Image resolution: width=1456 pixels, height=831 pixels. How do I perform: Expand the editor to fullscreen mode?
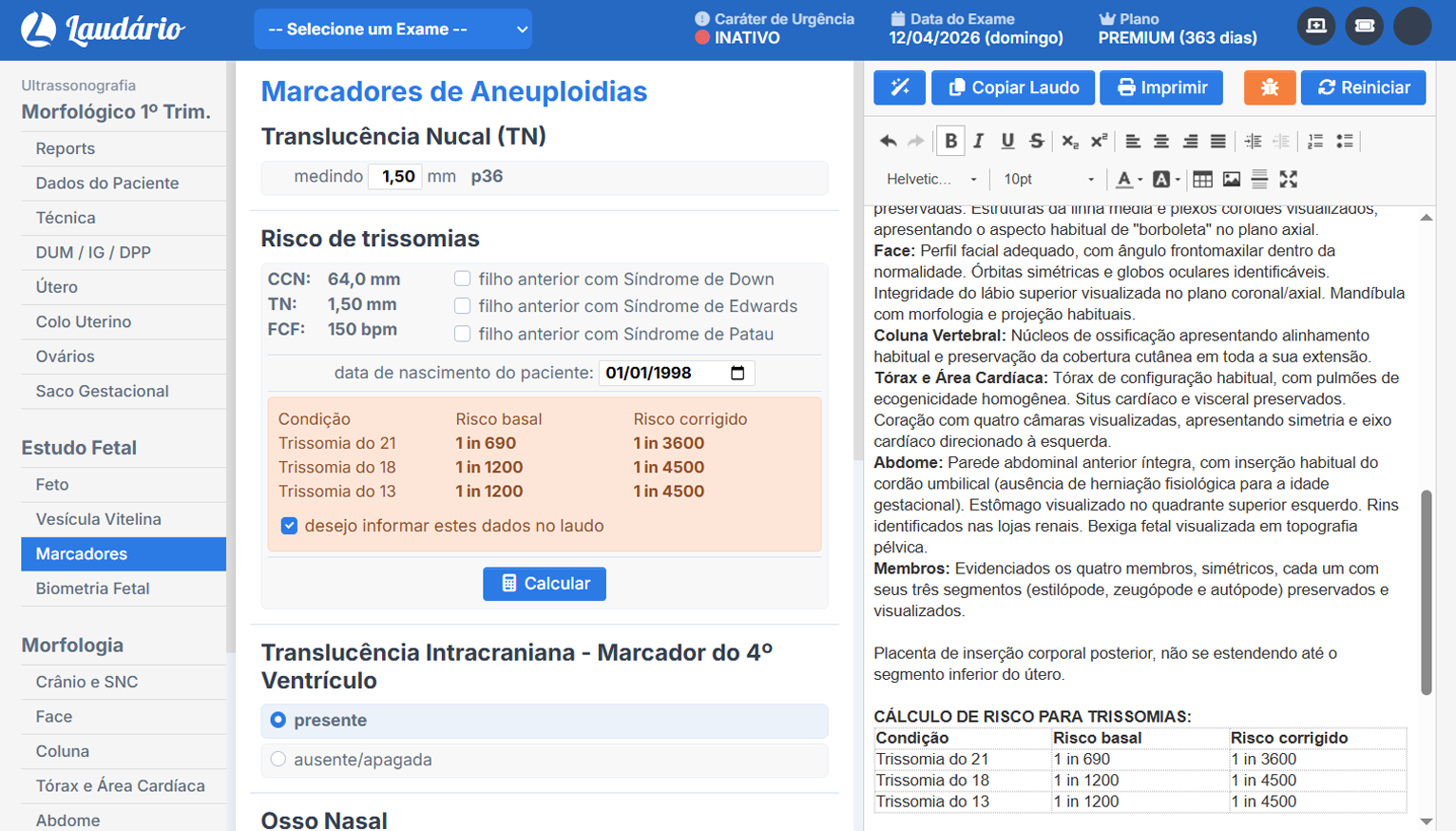1289,179
